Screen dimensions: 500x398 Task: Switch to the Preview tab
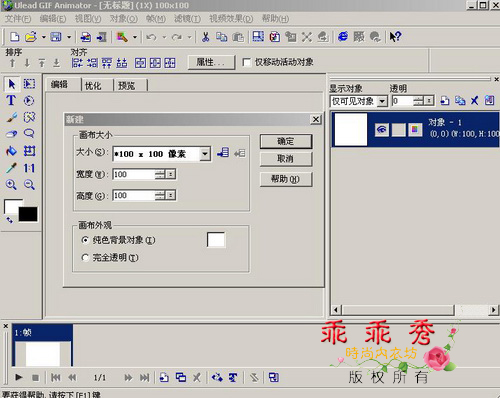[126, 86]
